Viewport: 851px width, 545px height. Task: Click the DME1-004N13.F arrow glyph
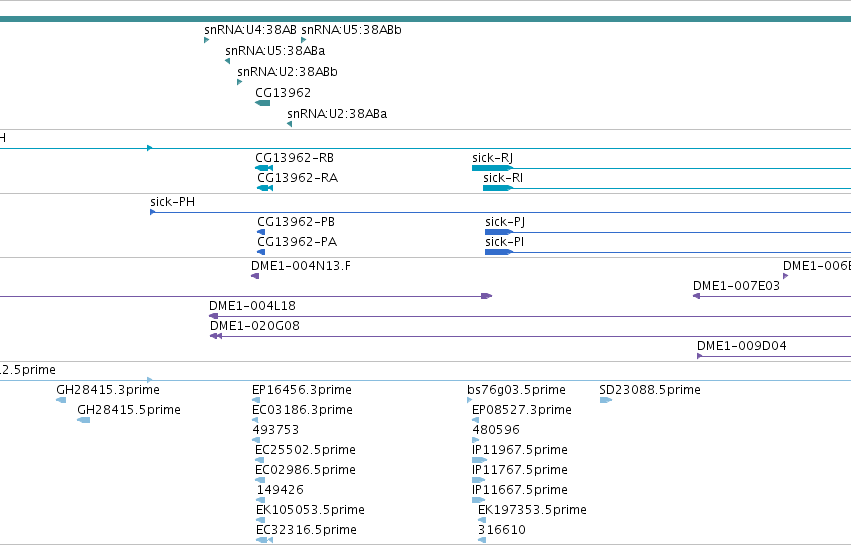pyautogui.click(x=255, y=276)
